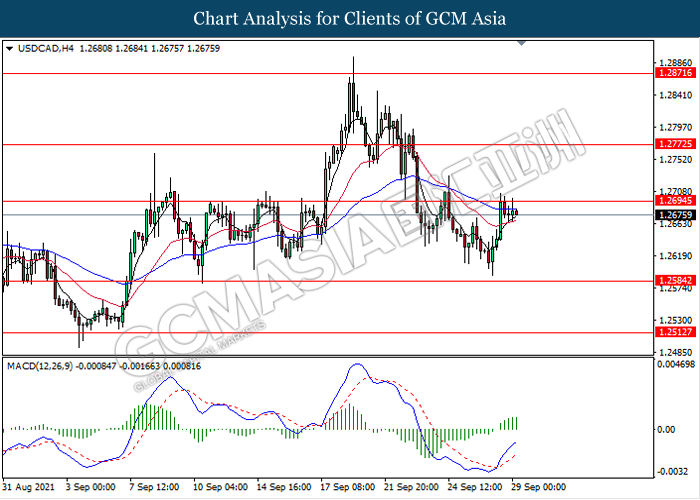
Task: Select the 1.28716 red price level label
Action: (x=675, y=73)
